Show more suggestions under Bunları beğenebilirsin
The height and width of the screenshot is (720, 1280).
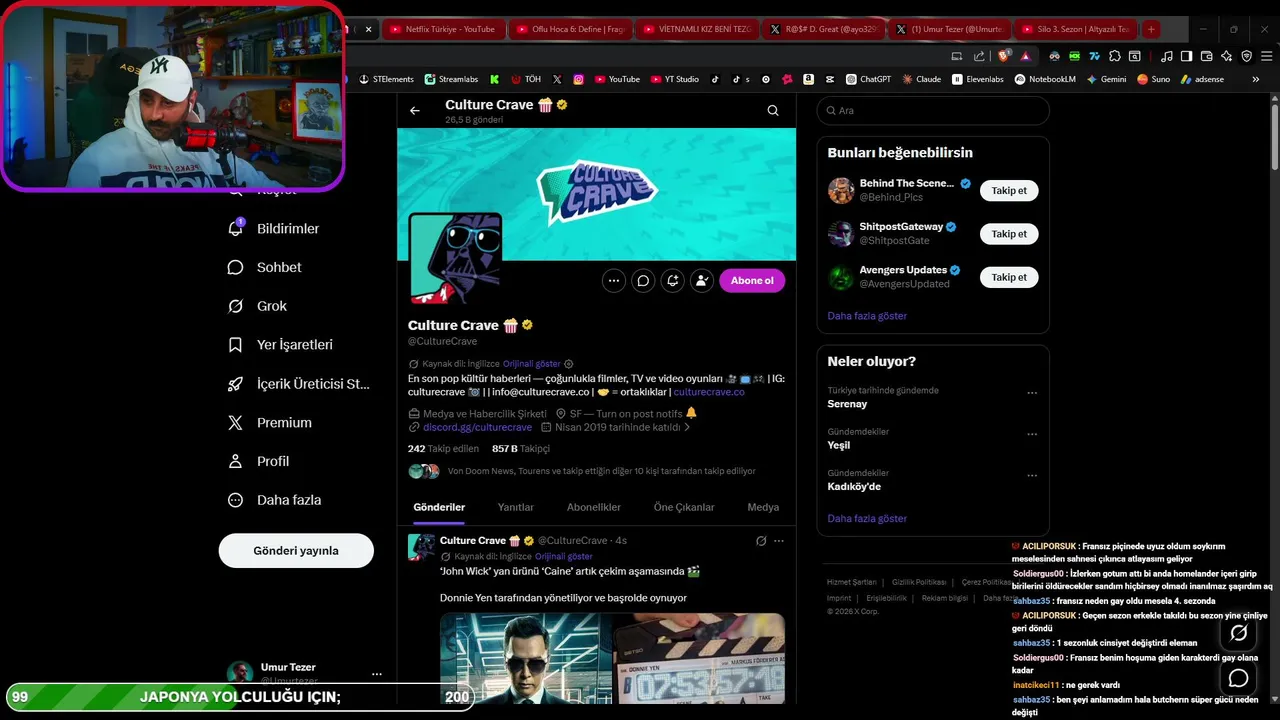pos(867,316)
